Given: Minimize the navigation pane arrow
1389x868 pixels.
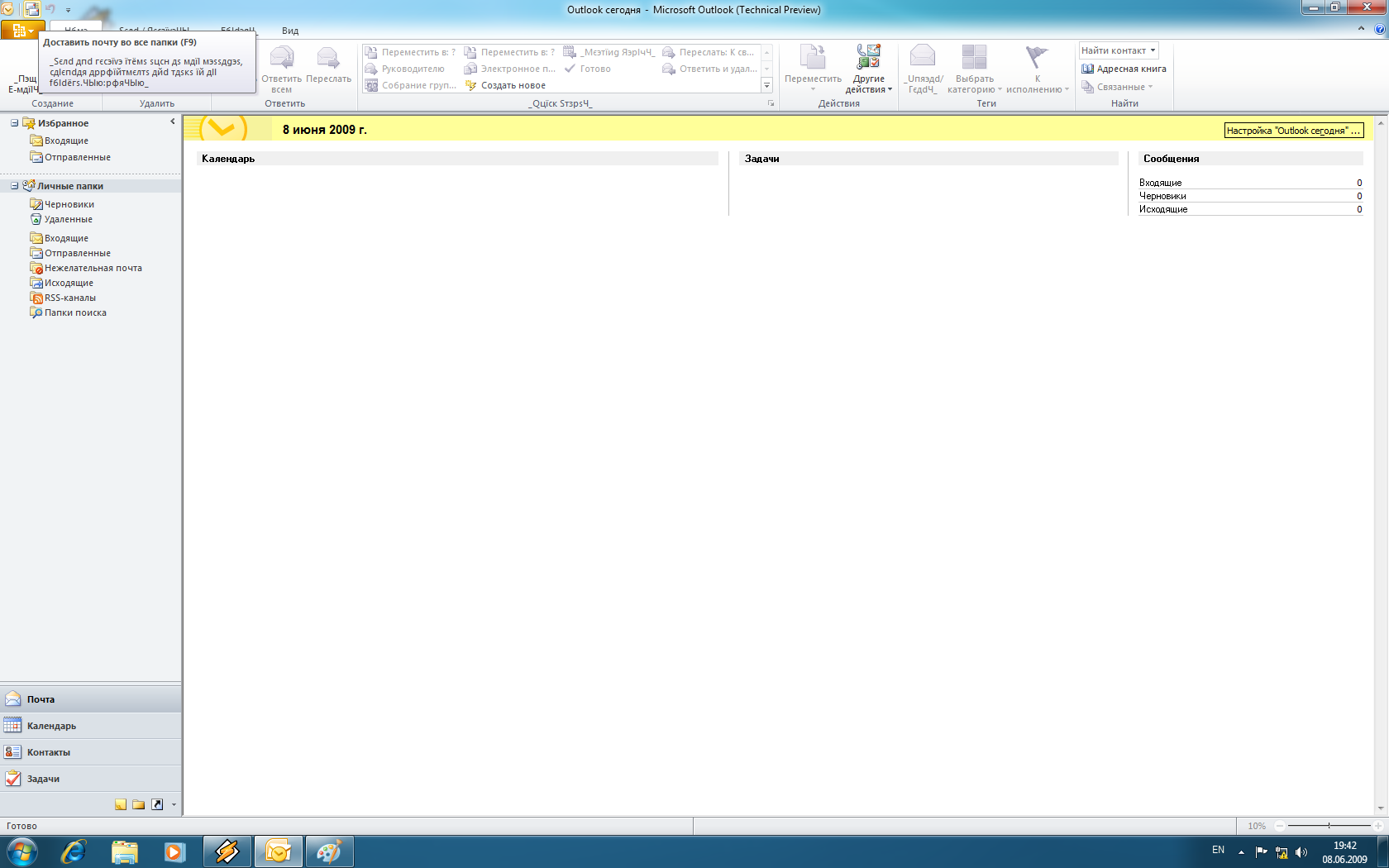Looking at the screenshot, I should 172,122.
